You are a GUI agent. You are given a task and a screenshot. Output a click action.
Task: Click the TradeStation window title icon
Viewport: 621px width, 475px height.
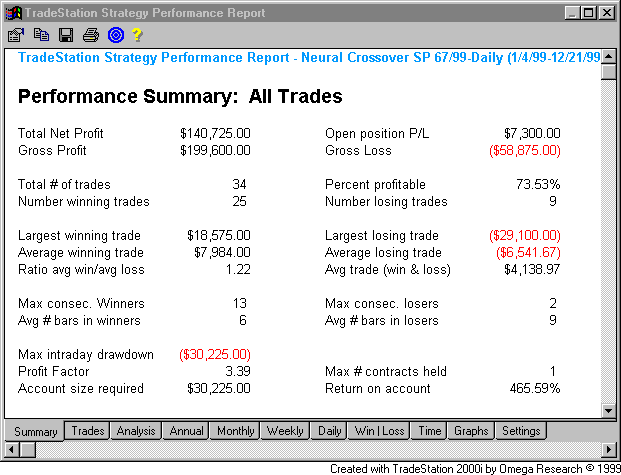coord(14,13)
